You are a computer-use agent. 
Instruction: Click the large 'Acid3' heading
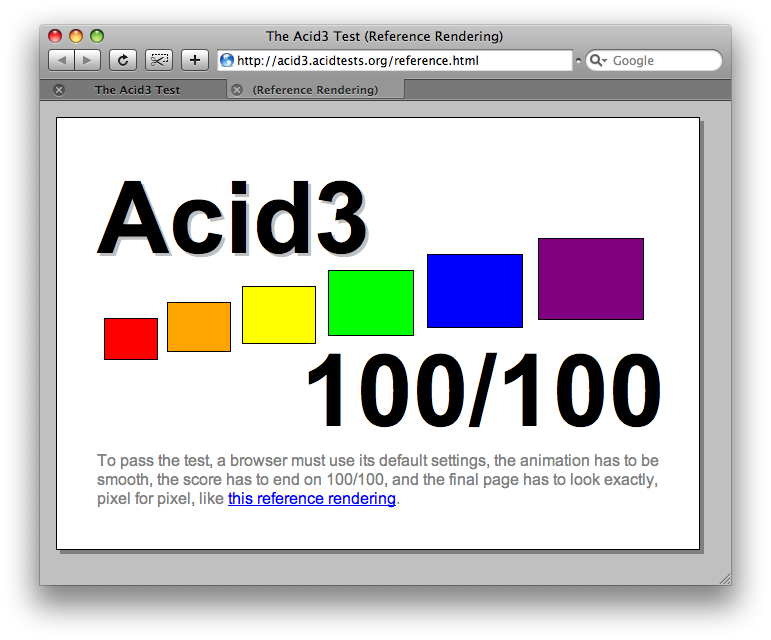(232, 218)
